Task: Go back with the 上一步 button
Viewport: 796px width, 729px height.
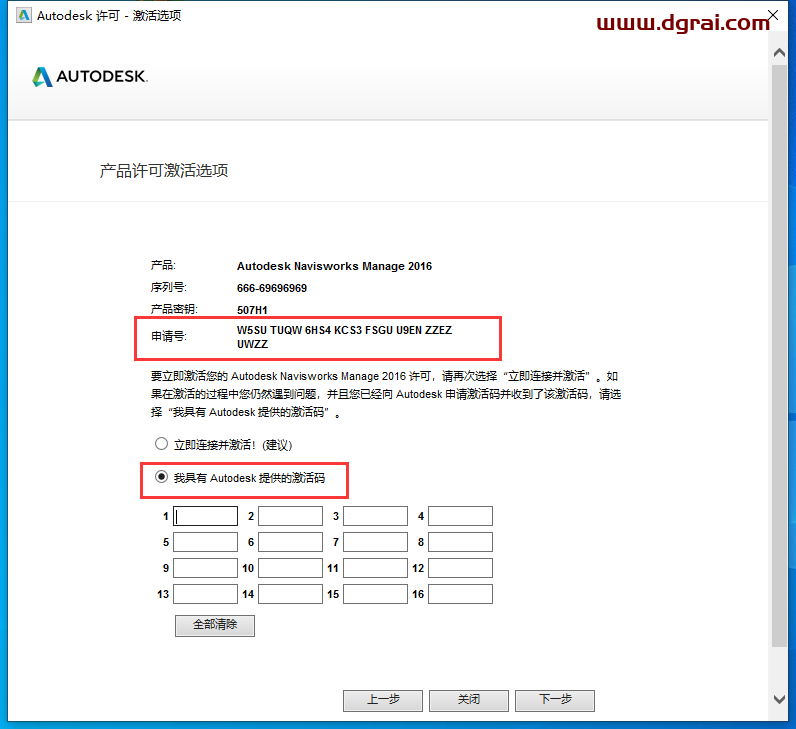Action: (x=383, y=701)
